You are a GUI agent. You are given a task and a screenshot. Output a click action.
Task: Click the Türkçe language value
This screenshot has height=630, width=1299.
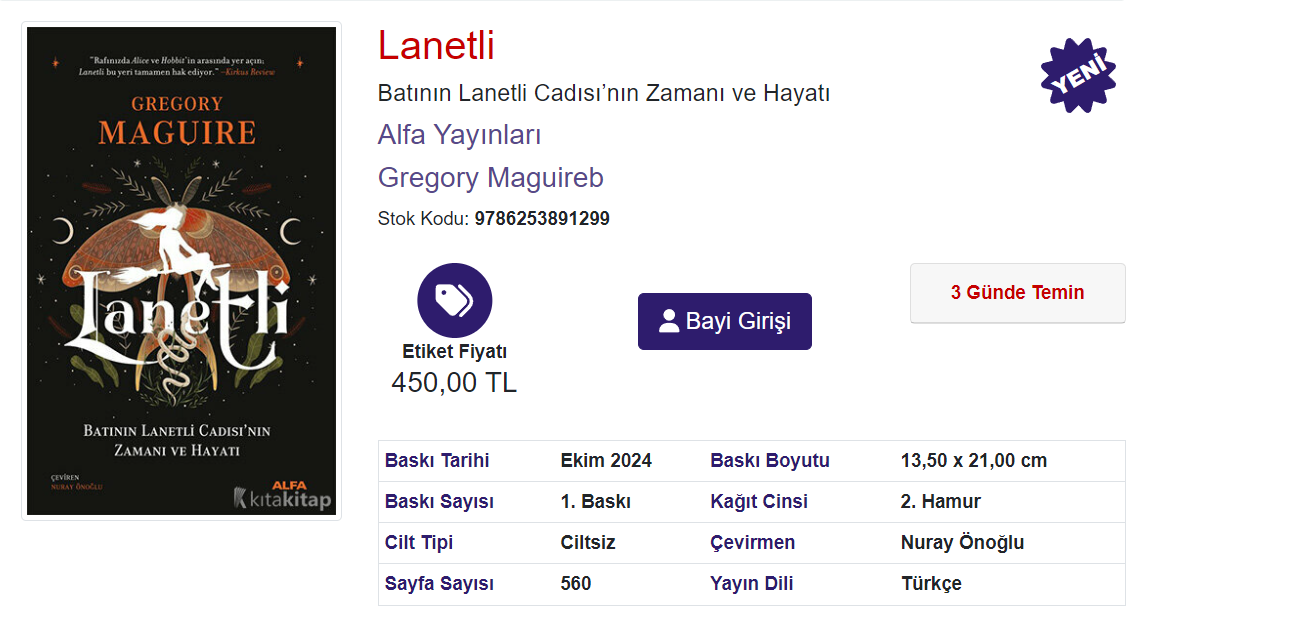[x=931, y=584]
